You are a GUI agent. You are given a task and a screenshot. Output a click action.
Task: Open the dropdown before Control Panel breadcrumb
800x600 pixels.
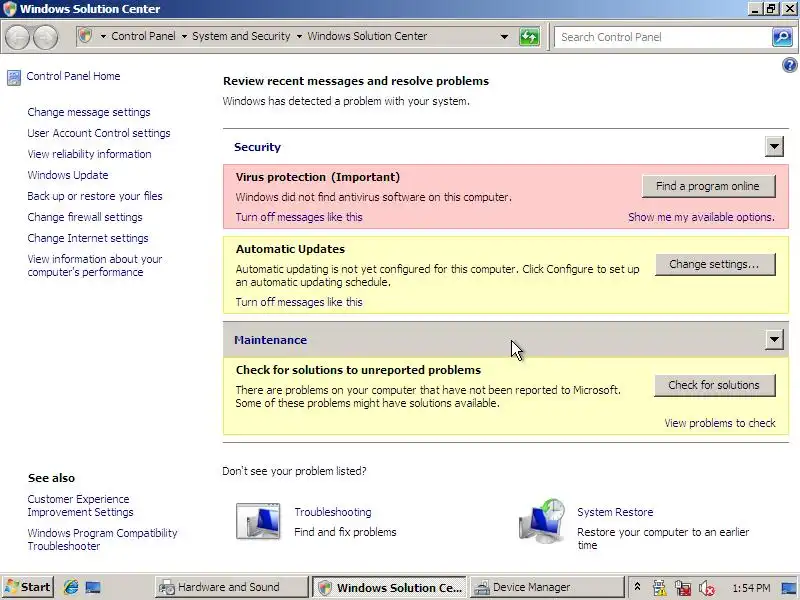tap(103, 36)
